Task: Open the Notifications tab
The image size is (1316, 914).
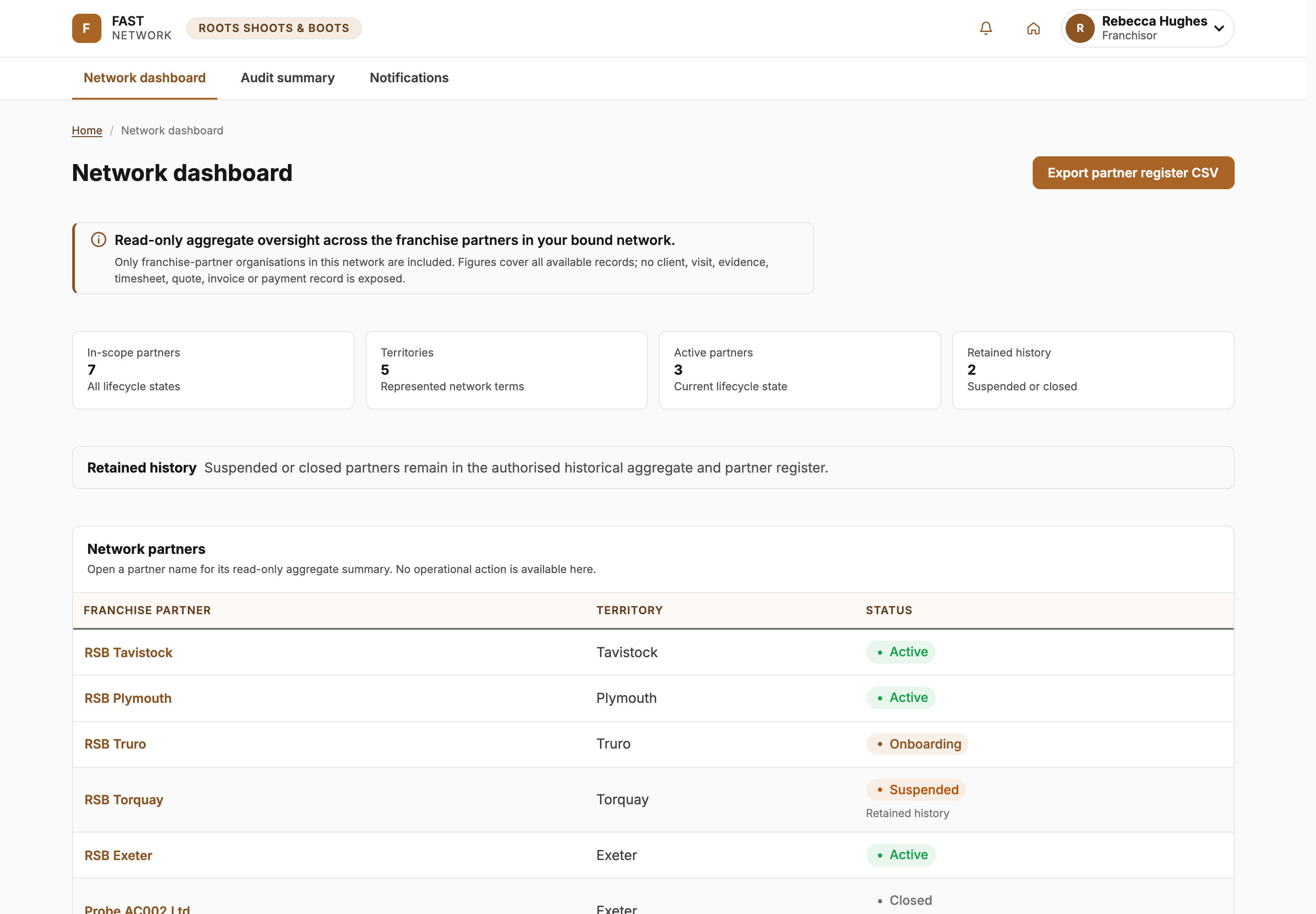Action: [409, 78]
